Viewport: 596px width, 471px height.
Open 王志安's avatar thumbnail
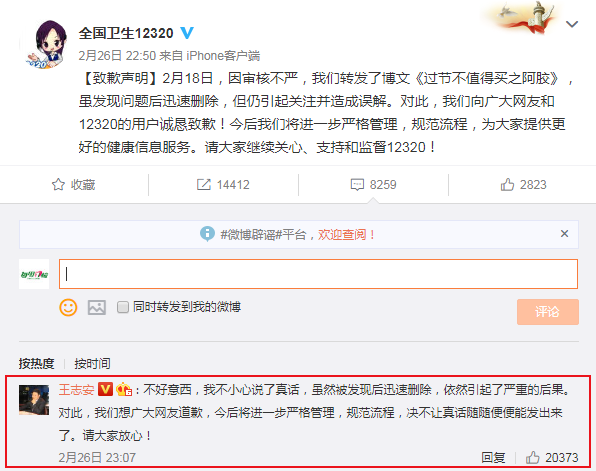coord(34,400)
